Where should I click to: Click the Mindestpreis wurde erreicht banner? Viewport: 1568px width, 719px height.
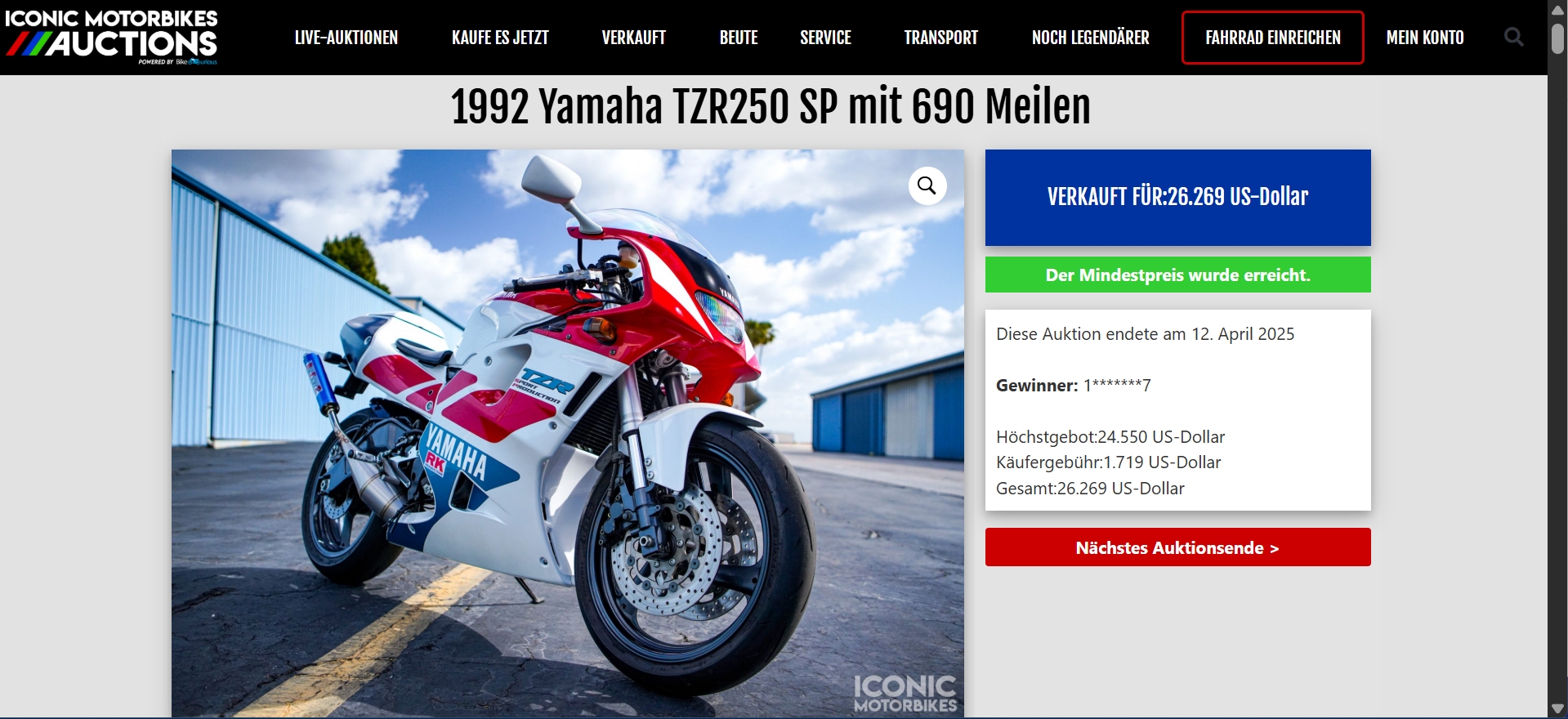tap(1177, 275)
